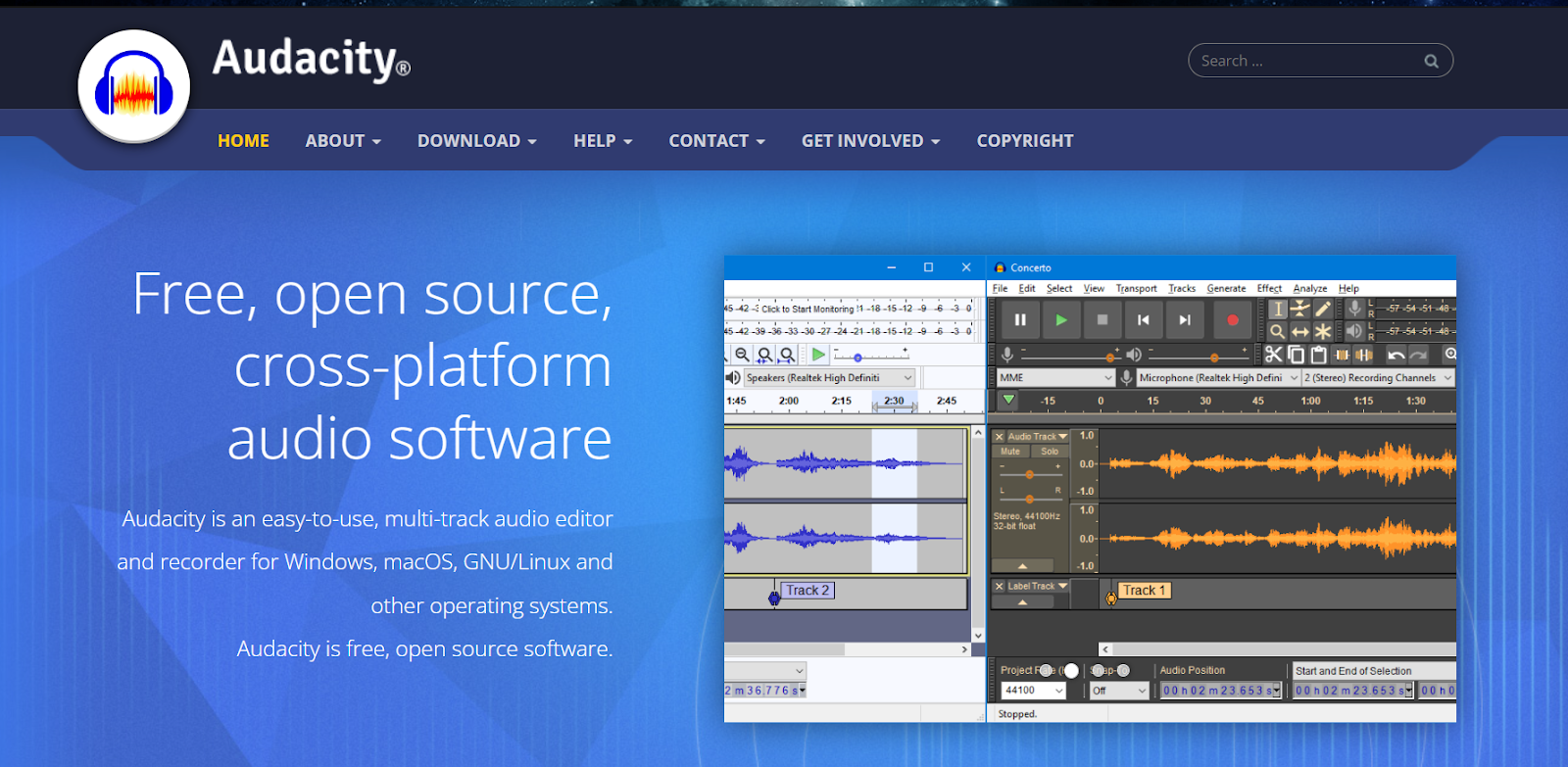Screen dimensions: 1568x767
Task: Open the website ABOUT navigation item
Action: tap(343, 141)
